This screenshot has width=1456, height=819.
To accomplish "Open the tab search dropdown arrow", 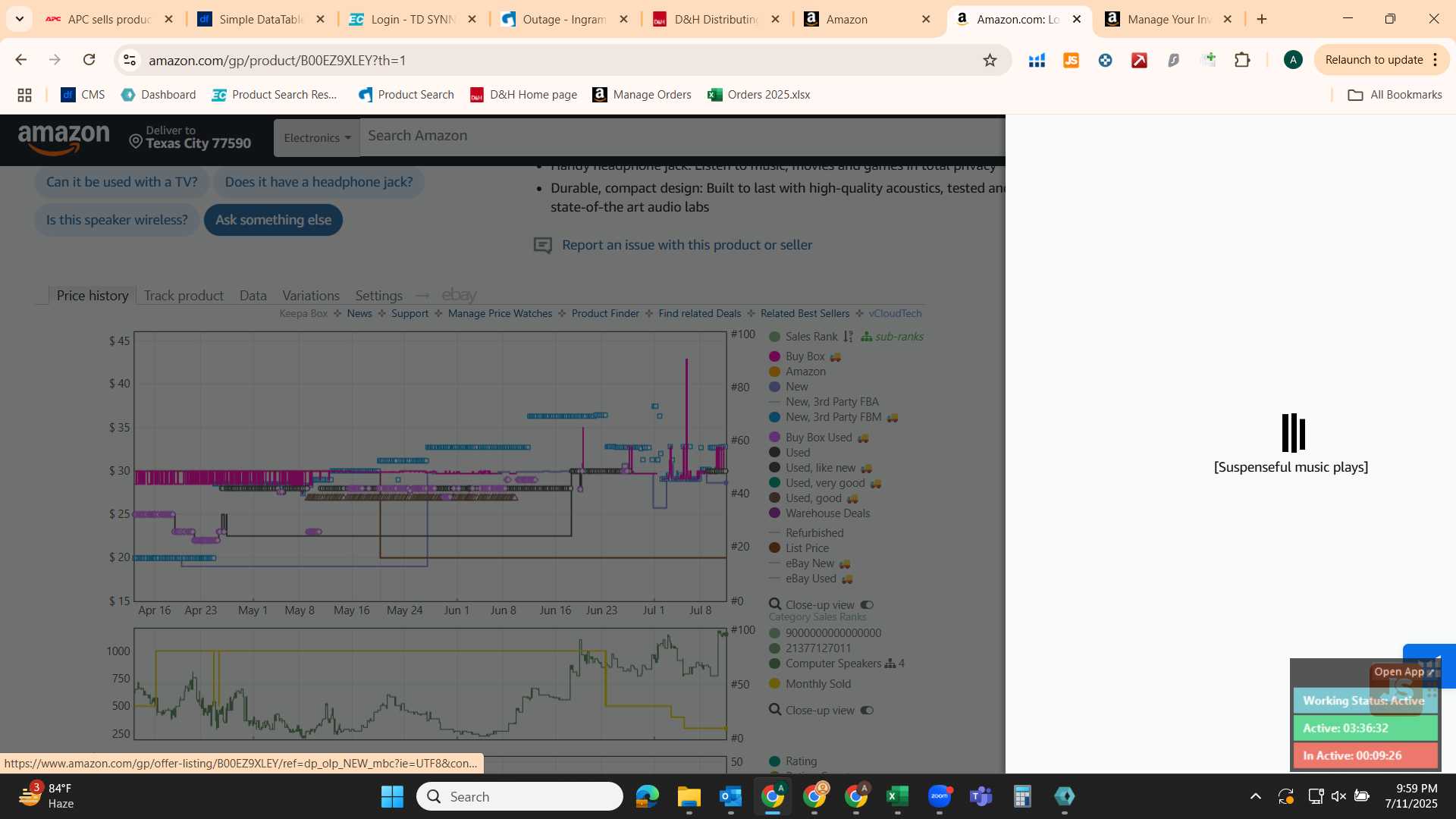I will tap(19, 19).
